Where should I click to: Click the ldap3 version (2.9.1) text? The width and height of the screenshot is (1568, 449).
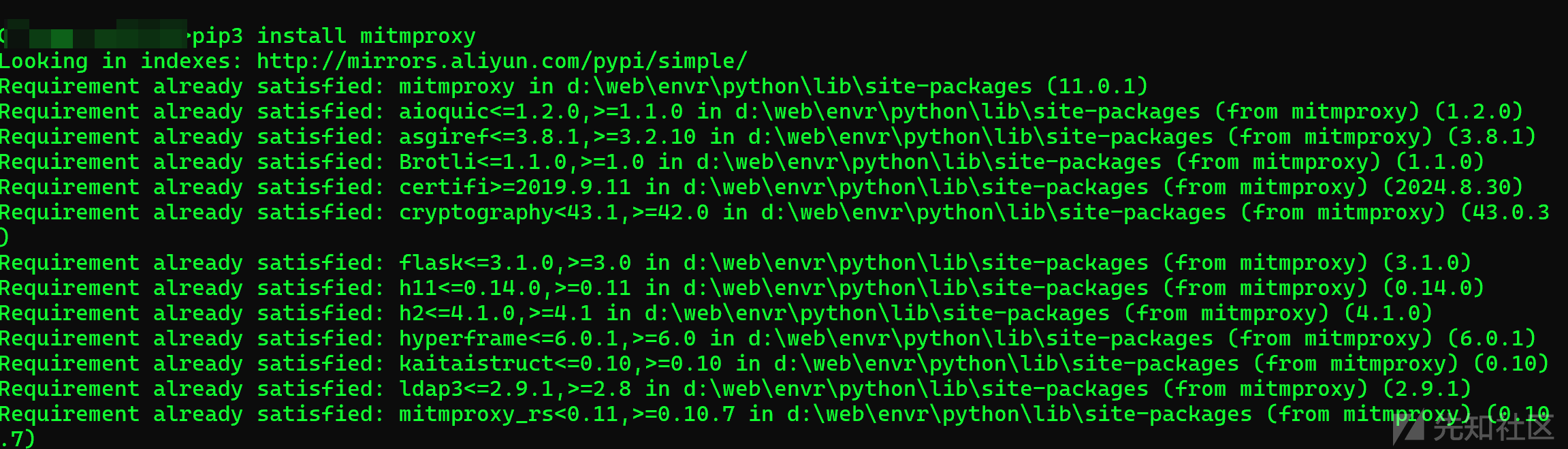pos(1427,389)
